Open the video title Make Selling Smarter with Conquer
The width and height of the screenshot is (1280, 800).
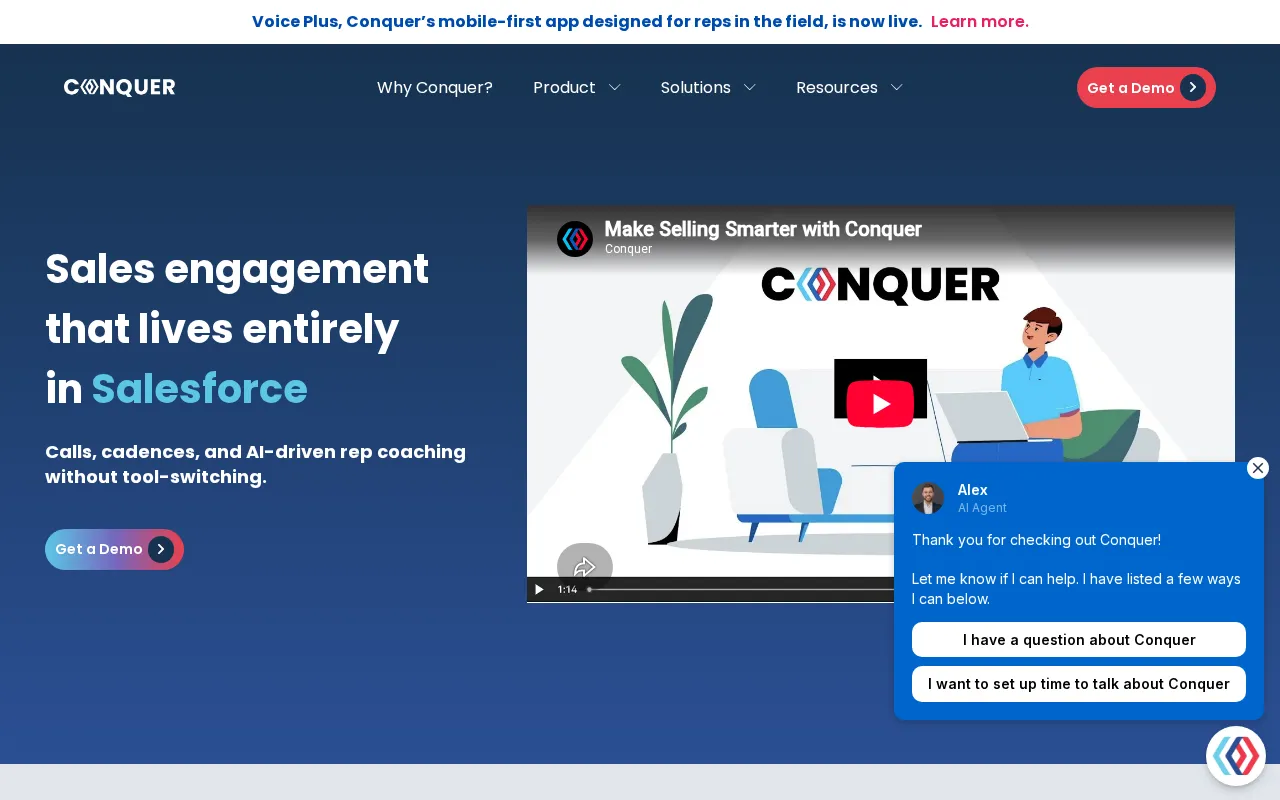click(763, 229)
